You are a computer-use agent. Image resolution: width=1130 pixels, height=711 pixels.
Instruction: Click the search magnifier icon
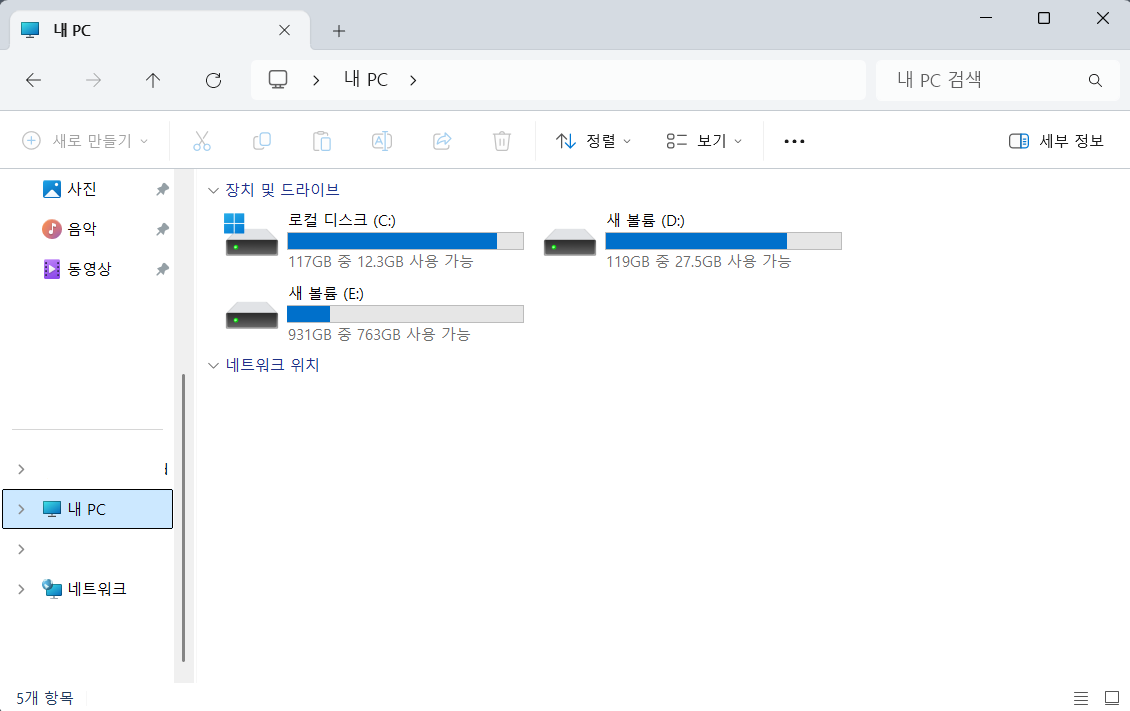pos(1095,80)
